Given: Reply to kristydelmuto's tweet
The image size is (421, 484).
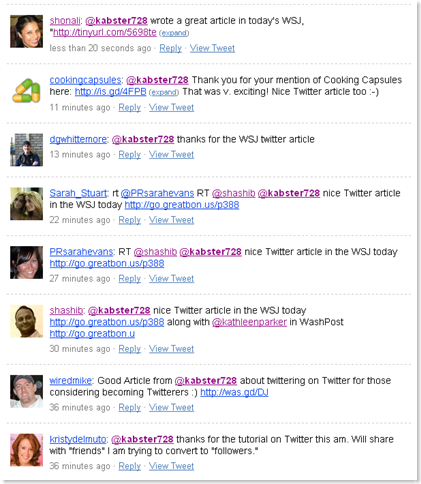Looking at the screenshot, I should coord(130,466).
